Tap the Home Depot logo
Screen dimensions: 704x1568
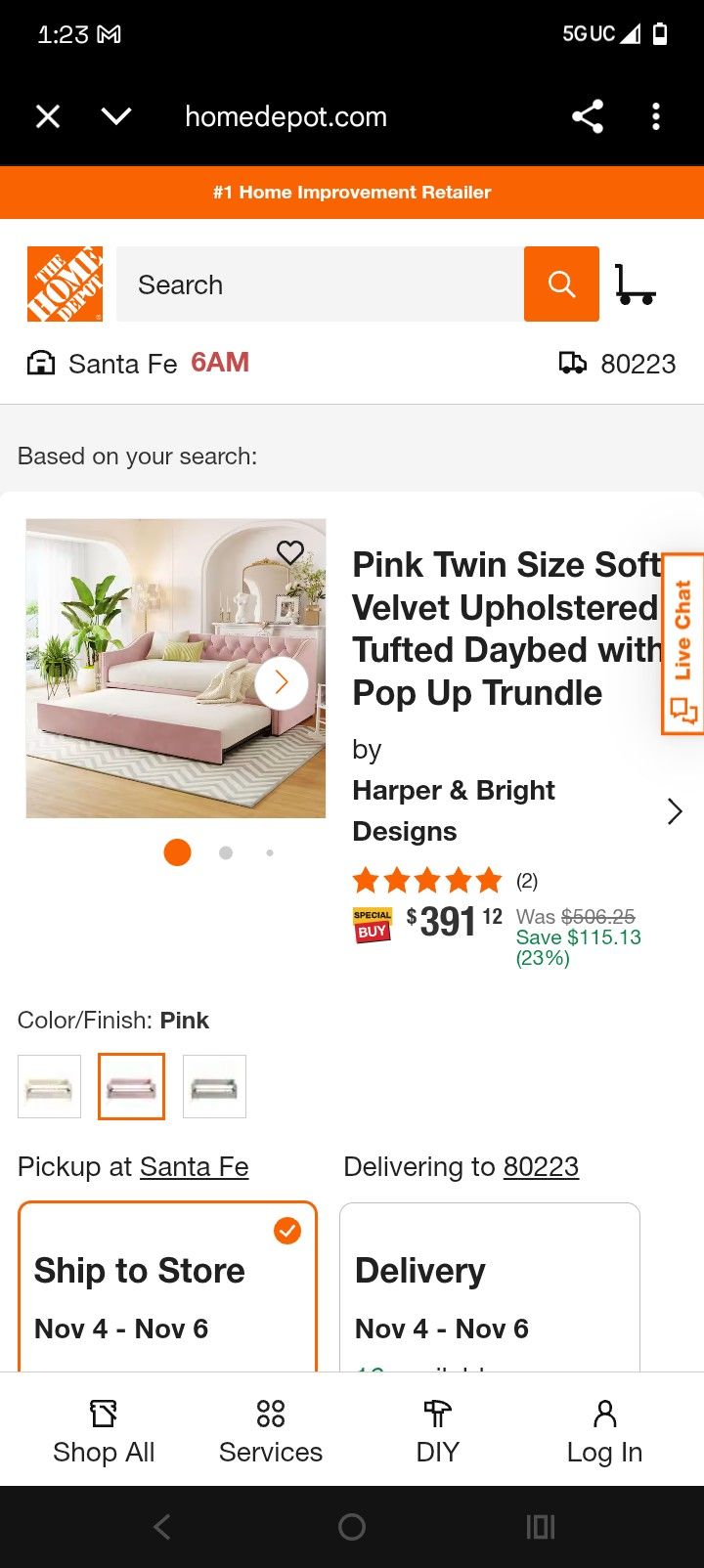click(x=64, y=284)
